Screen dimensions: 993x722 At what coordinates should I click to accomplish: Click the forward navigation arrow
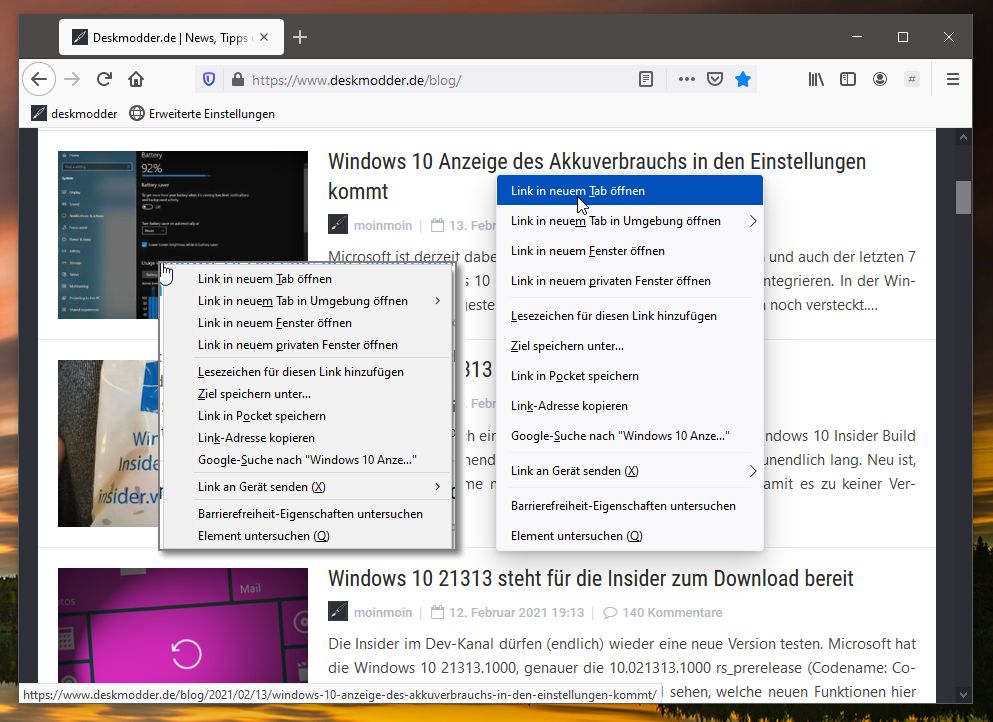coord(72,80)
